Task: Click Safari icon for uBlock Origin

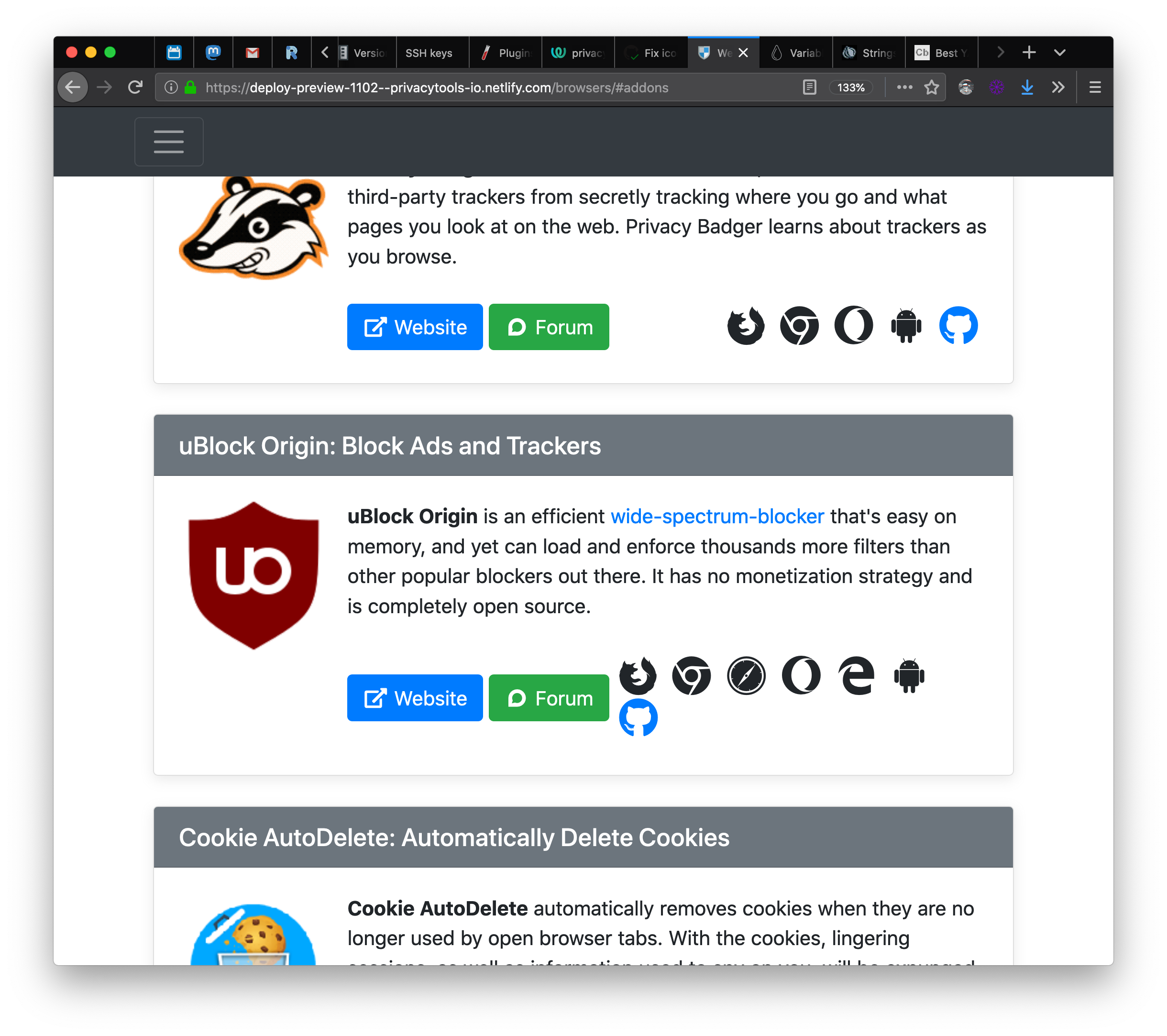Action: 746,676
